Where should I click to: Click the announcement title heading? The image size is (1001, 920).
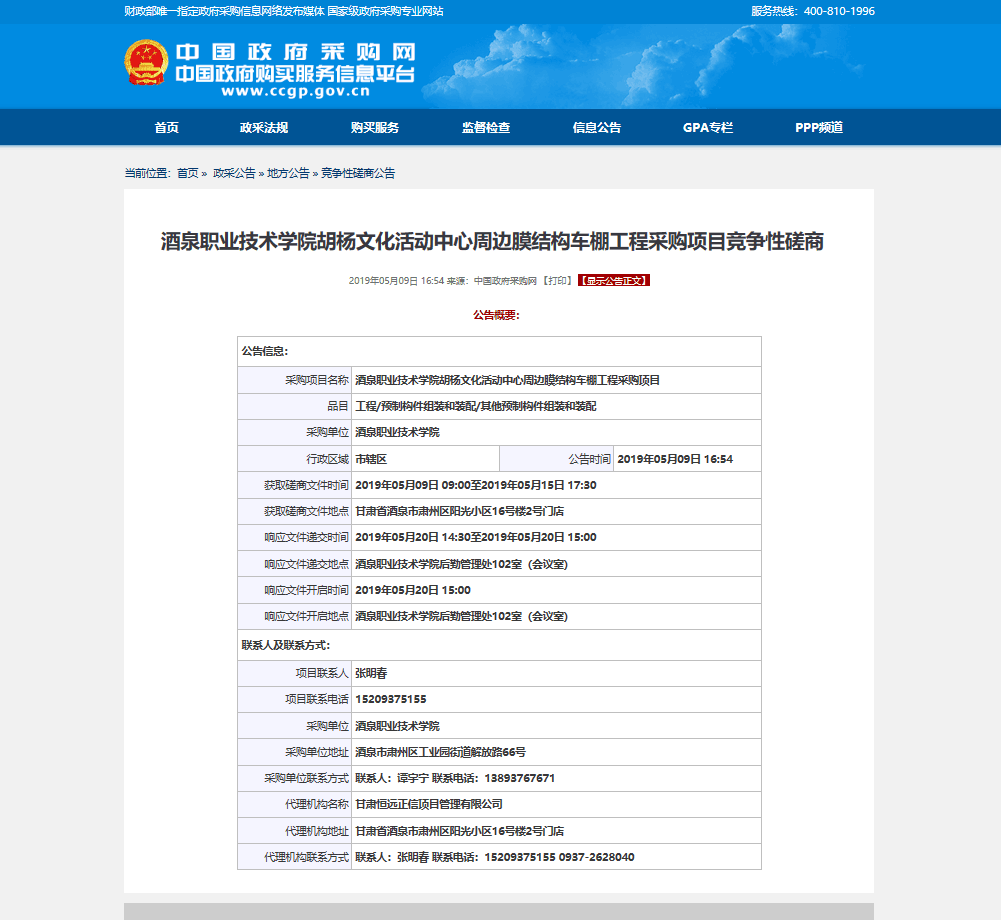(x=492, y=242)
